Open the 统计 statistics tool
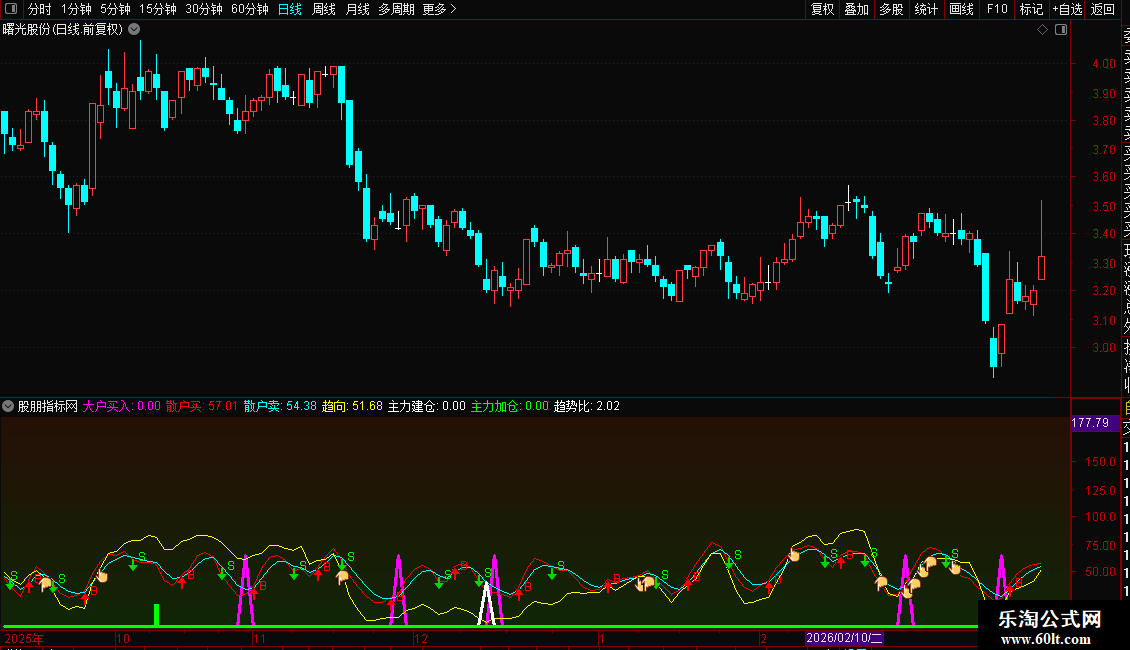Image resolution: width=1130 pixels, height=650 pixels. point(926,9)
